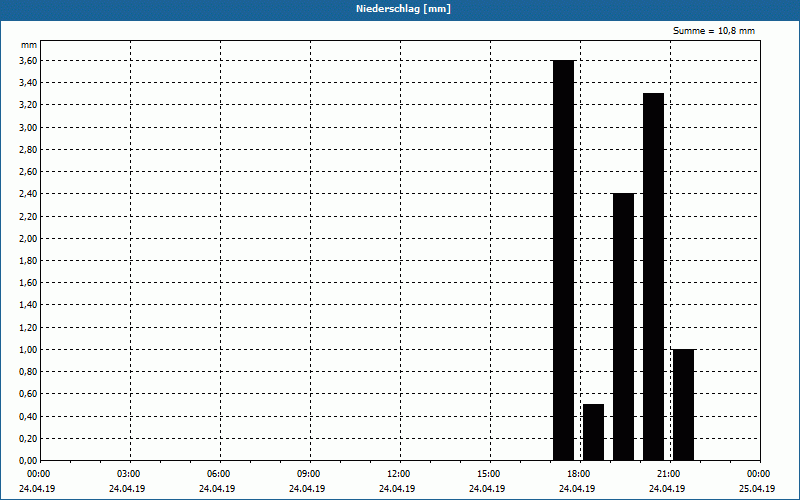The width and height of the screenshot is (800, 500).
Task: Click the 0,20 y-axis value
Action: pyautogui.click(x=28, y=438)
